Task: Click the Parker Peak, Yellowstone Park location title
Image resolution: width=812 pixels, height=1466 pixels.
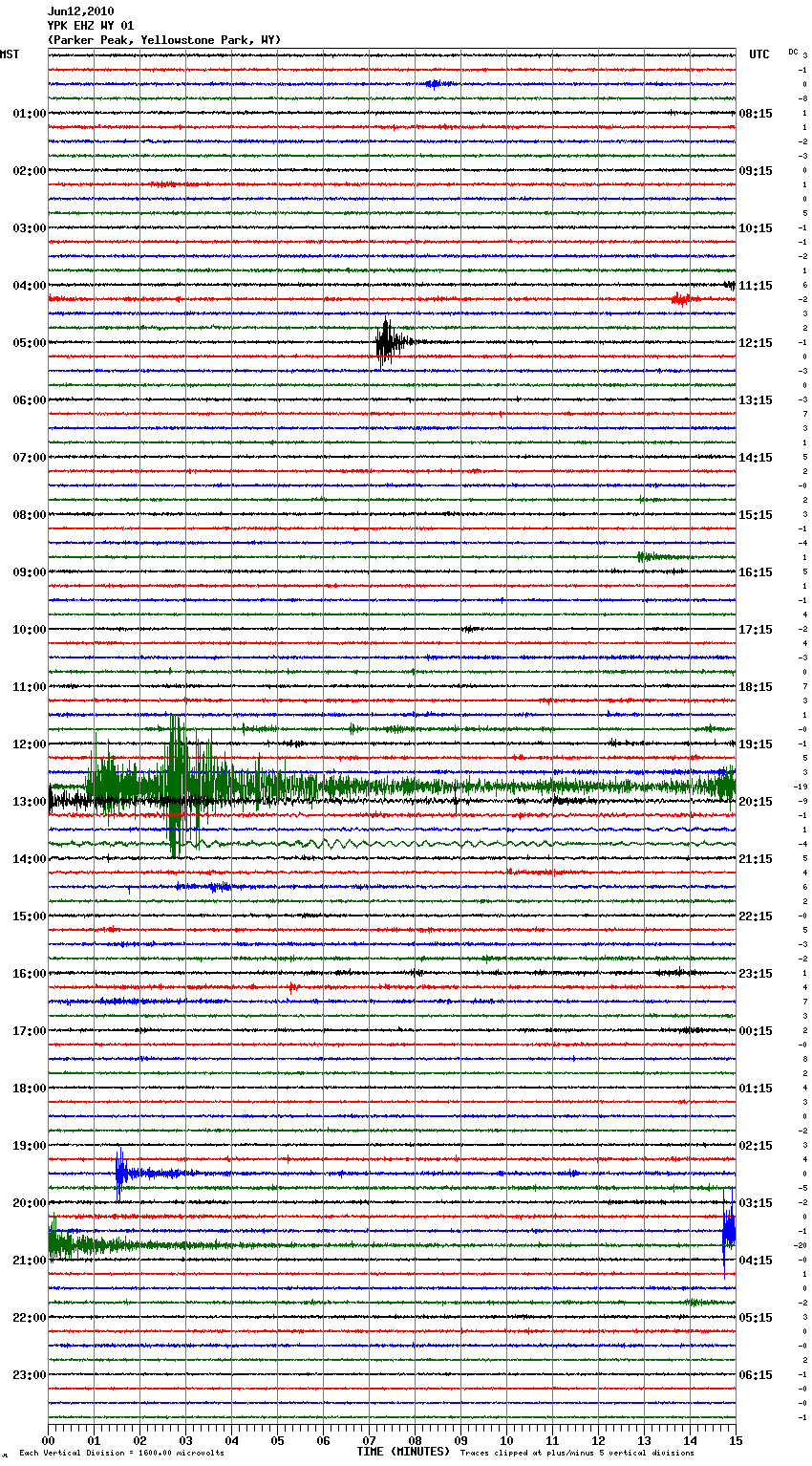Action: tap(164, 40)
